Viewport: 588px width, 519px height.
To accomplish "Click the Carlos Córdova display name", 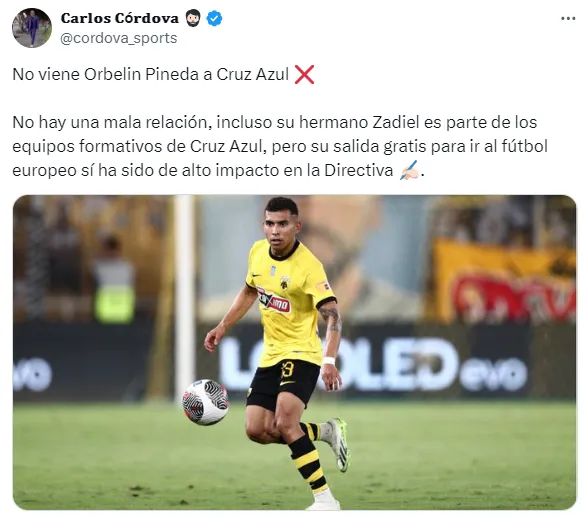I will (x=120, y=18).
